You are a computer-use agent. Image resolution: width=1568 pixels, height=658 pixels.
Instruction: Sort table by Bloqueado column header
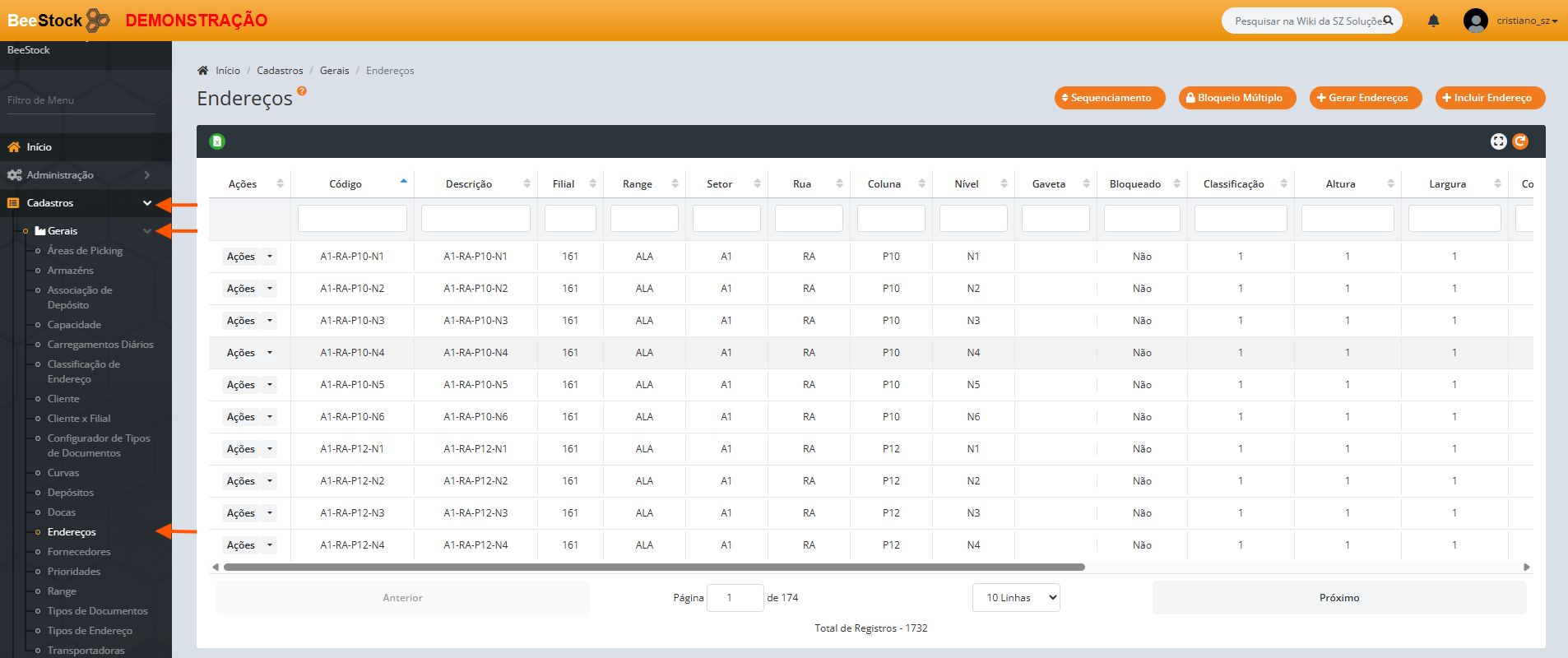[1135, 184]
